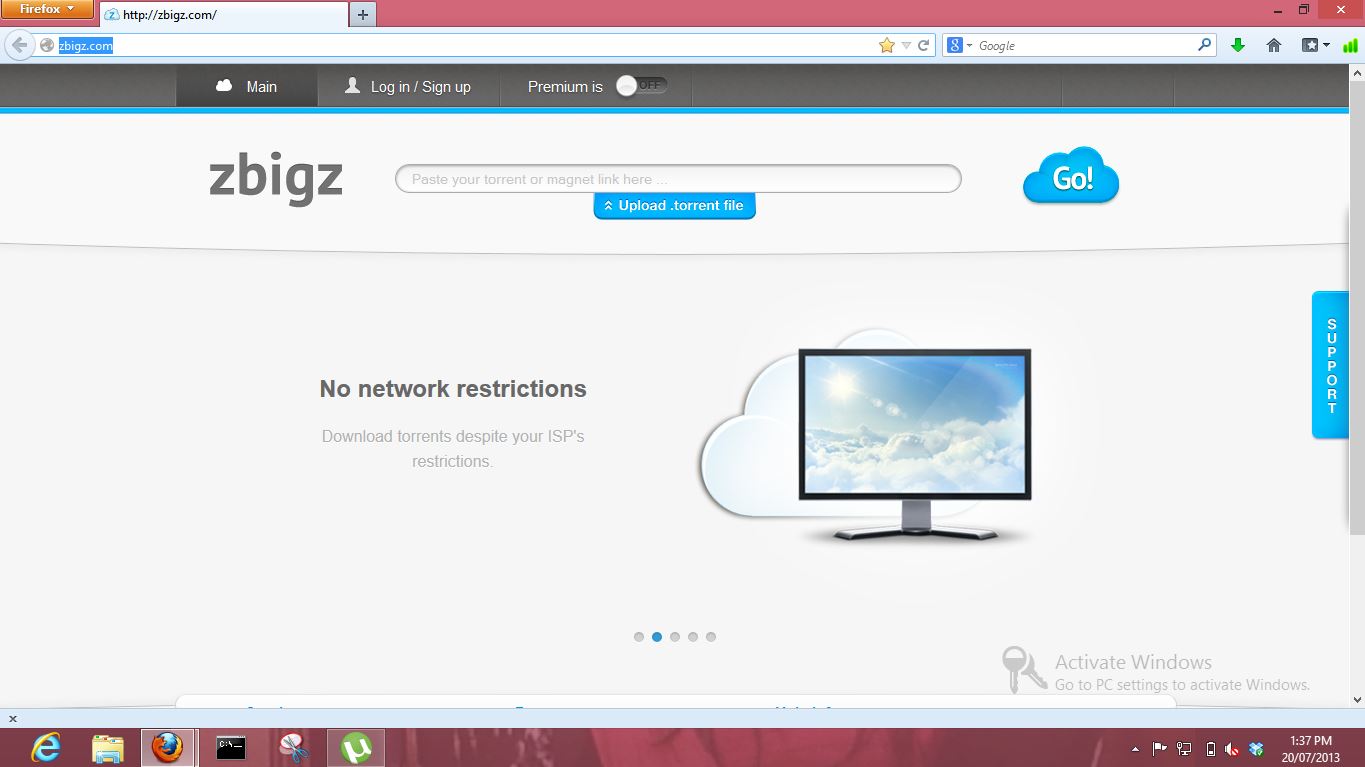Open the Firefox menu button
Screen dimensions: 1365x767
pyautogui.click(x=47, y=9)
